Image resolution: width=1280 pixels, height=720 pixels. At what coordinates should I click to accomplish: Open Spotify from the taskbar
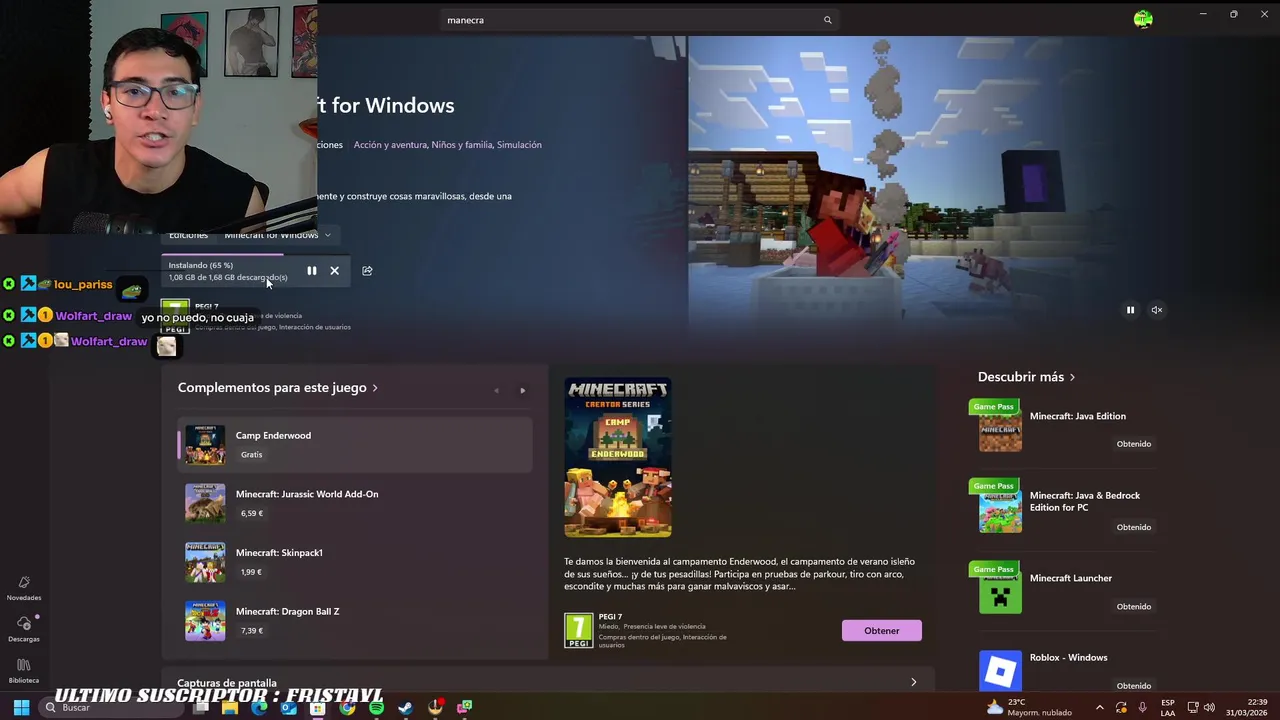click(x=376, y=708)
